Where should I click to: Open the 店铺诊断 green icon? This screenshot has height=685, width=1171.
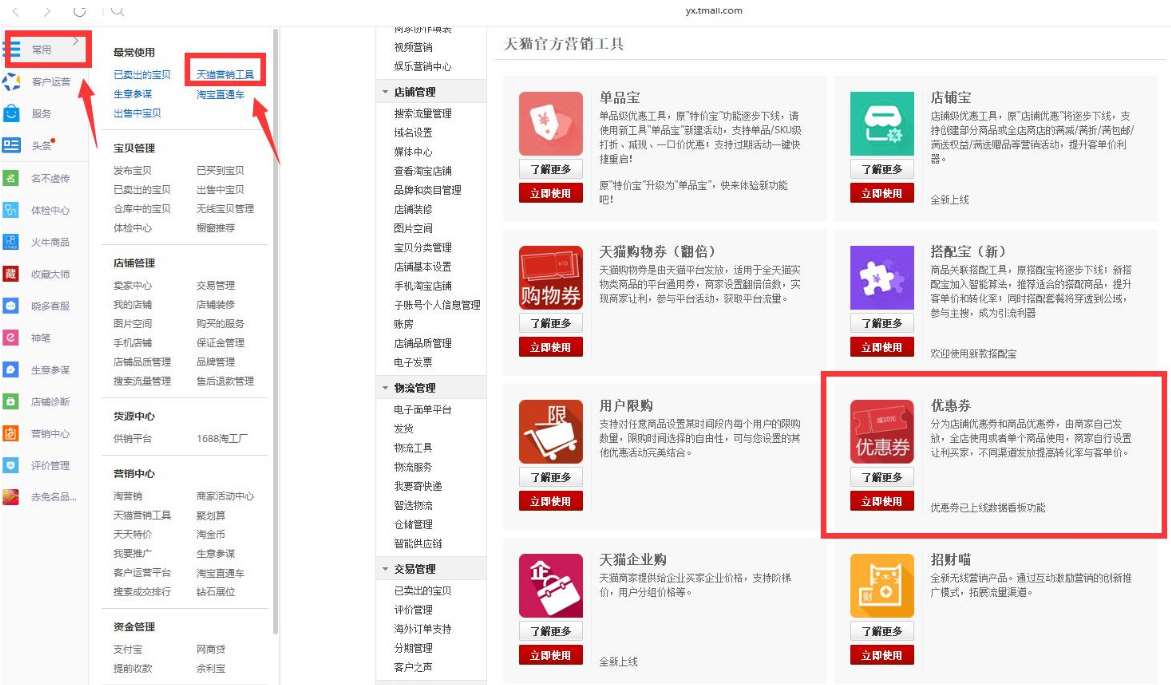10,401
